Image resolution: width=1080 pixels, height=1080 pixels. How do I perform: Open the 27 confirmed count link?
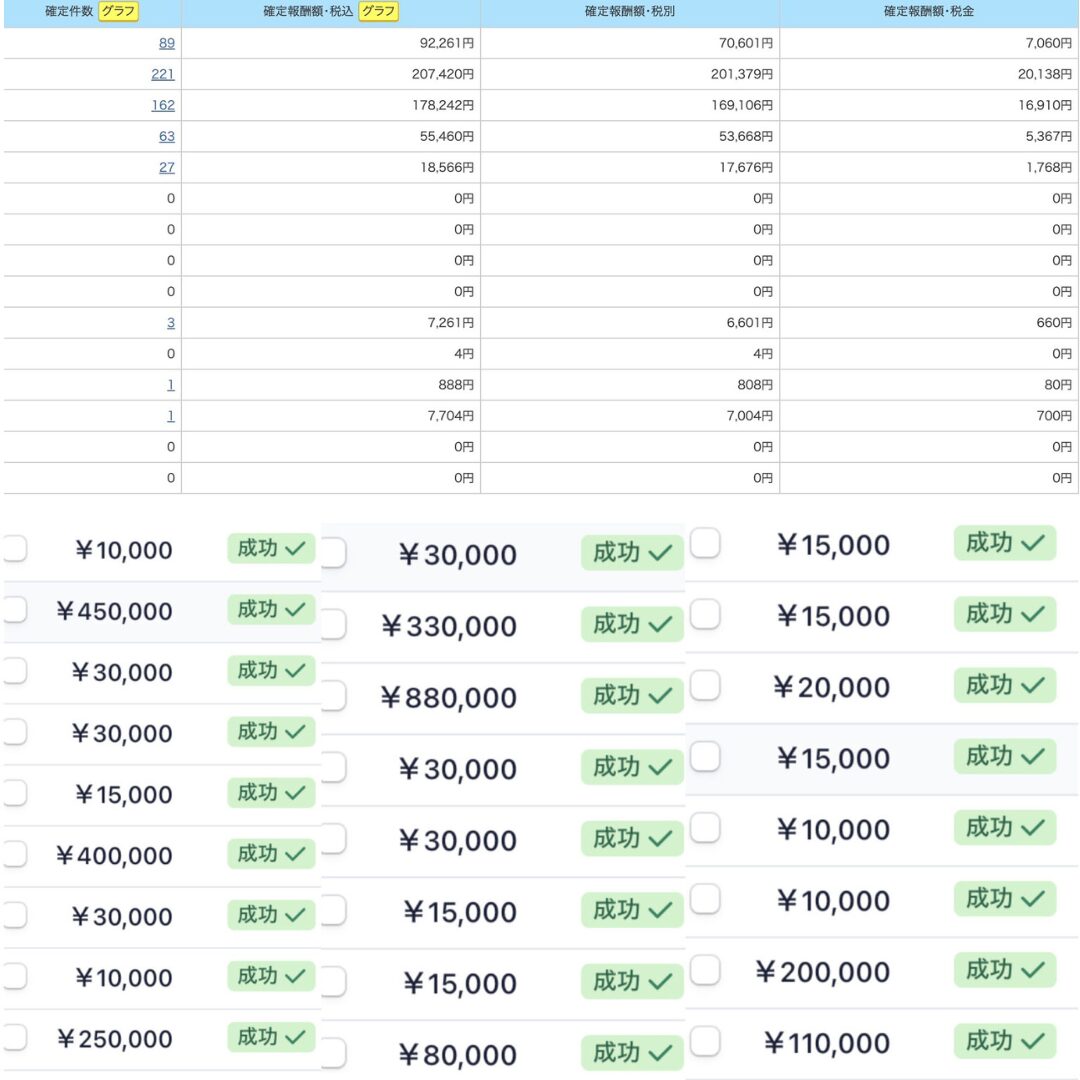click(x=167, y=167)
